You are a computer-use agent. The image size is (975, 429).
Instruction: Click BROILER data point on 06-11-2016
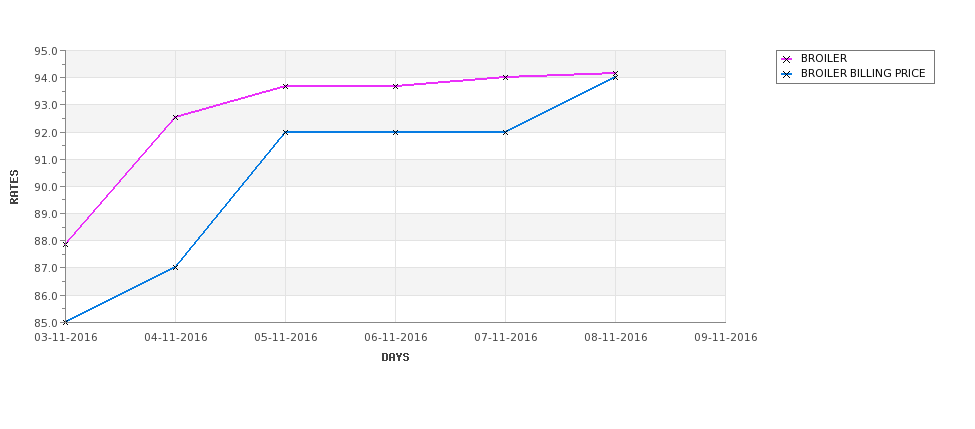click(x=395, y=86)
